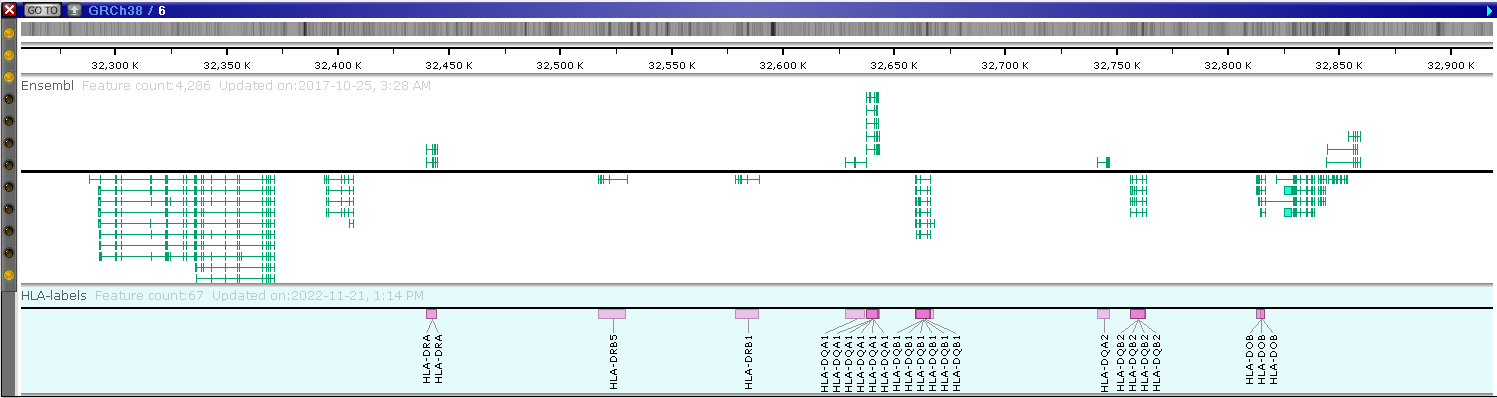The image size is (1497, 398).
Task: Close the genome browser panel with red X
Action: 9,9
